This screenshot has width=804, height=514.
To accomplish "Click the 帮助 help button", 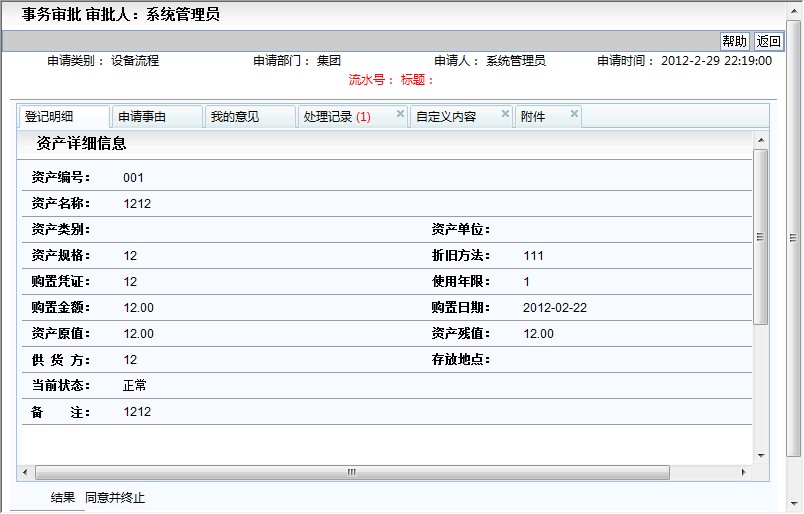I will pyautogui.click(x=734, y=41).
